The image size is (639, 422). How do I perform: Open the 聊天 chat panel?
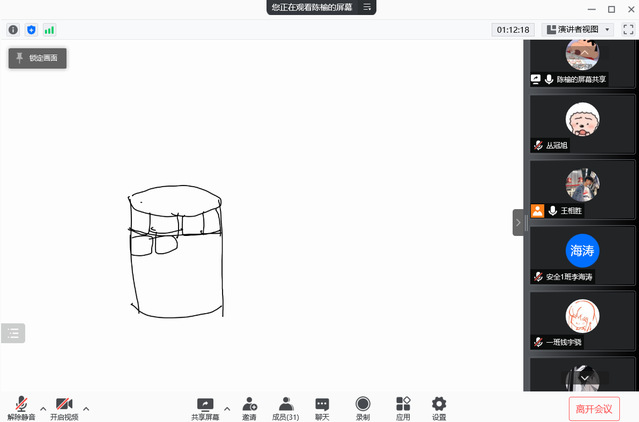tap(322, 405)
